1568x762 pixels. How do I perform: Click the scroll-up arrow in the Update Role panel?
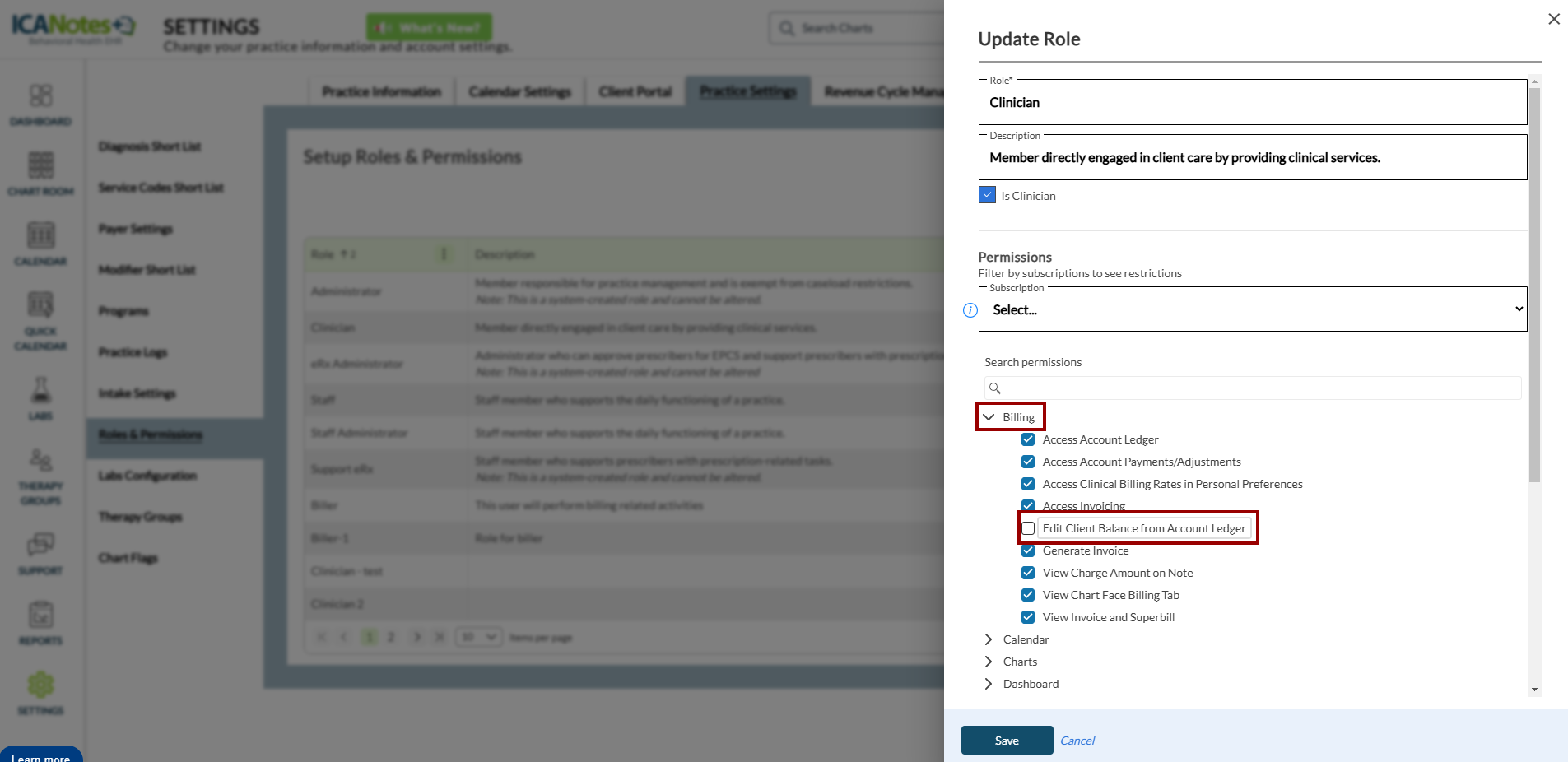click(1534, 81)
